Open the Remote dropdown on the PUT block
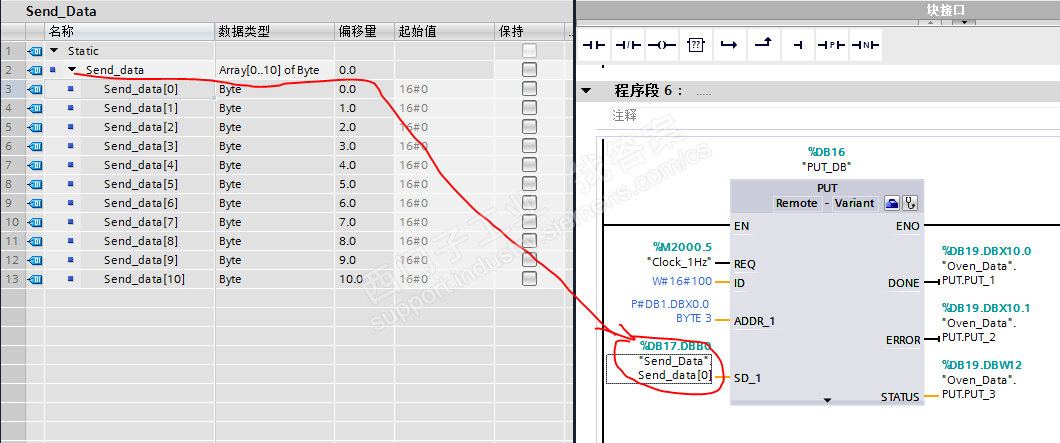Viewport: 1060px width, 443px height. point(796,203)
